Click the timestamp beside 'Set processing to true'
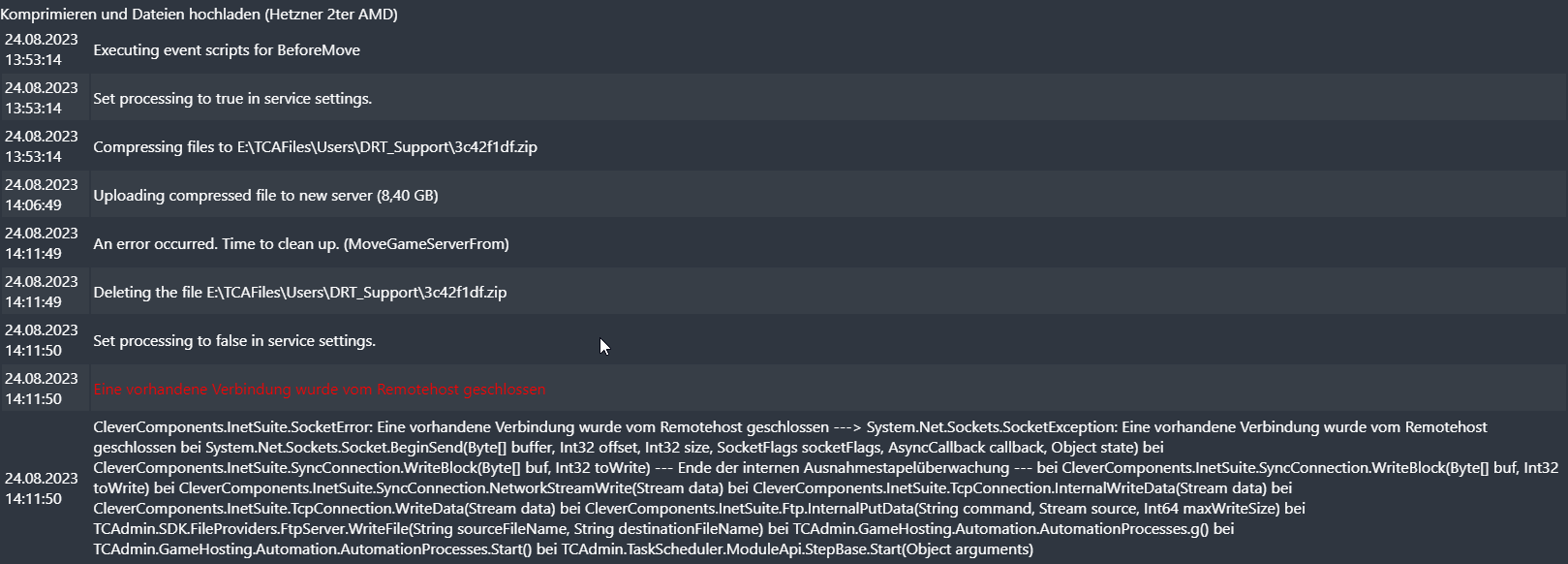 [42, 98]
